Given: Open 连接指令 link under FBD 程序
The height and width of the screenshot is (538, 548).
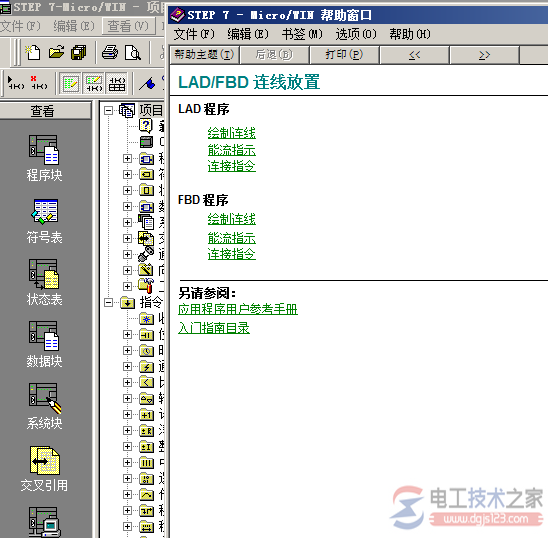Looking at the screenshot, I should coord(232,254).
